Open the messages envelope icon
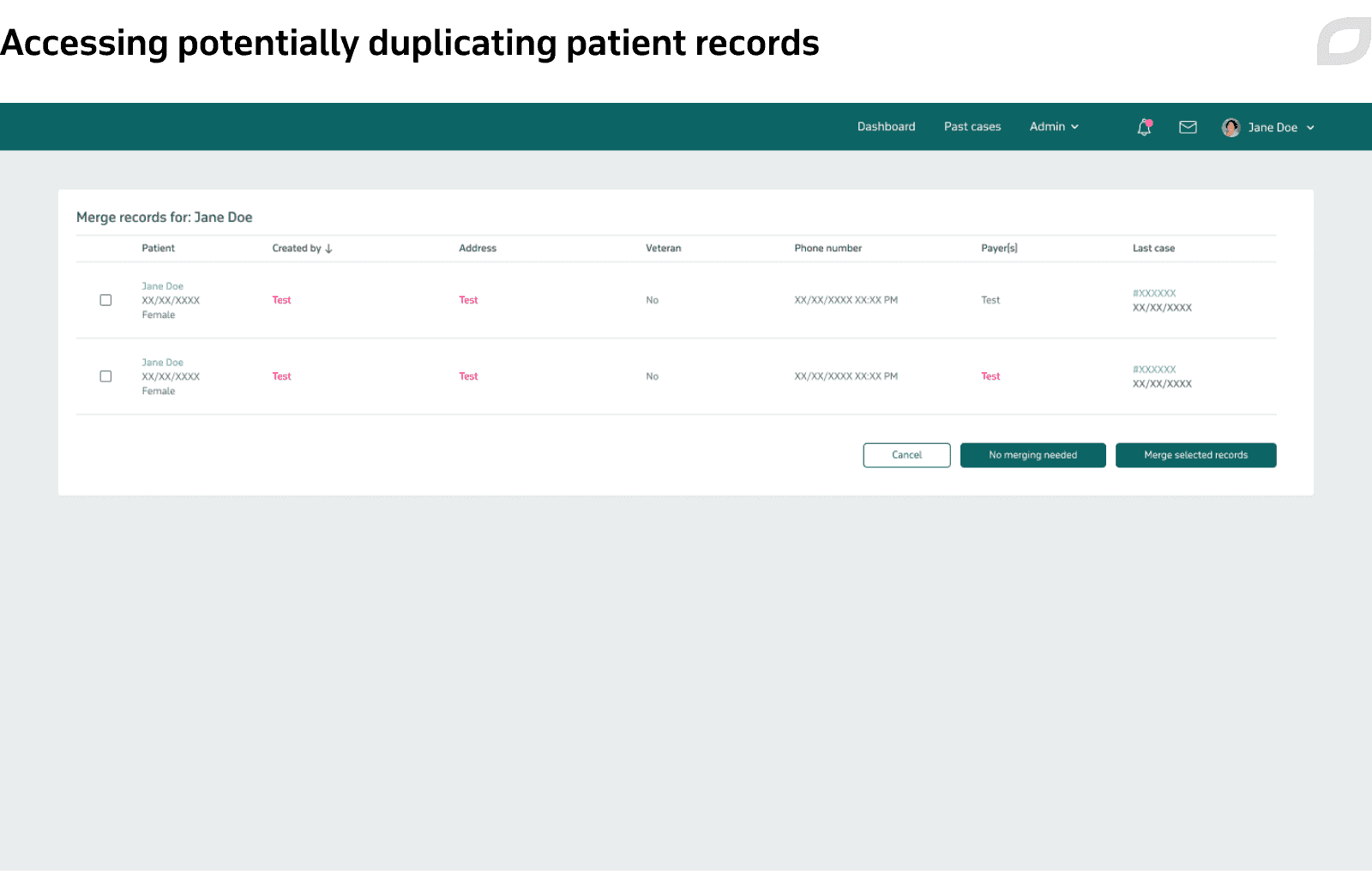The width and height of the screenshot is (1372, 871). tap(1188, 127)
